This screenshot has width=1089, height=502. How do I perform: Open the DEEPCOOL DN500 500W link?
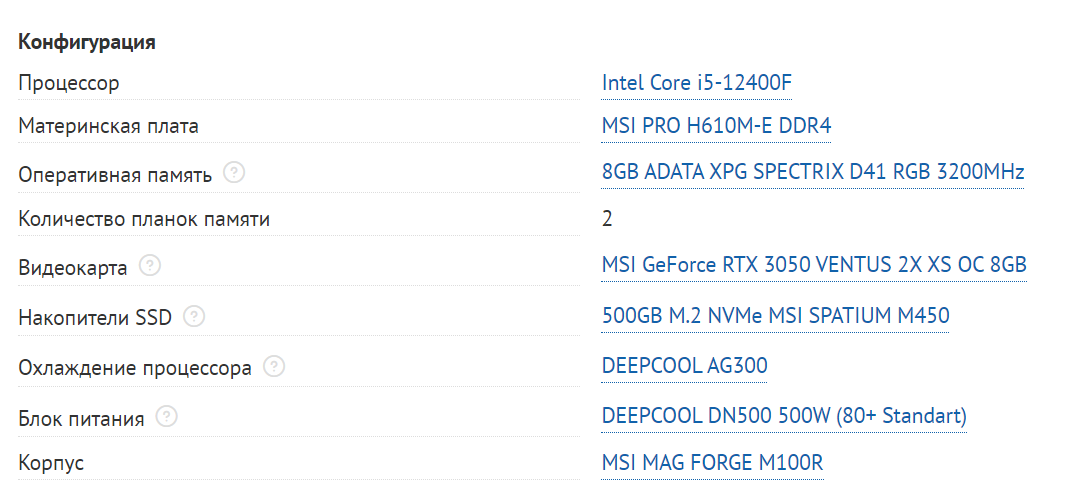click(784, 417)
